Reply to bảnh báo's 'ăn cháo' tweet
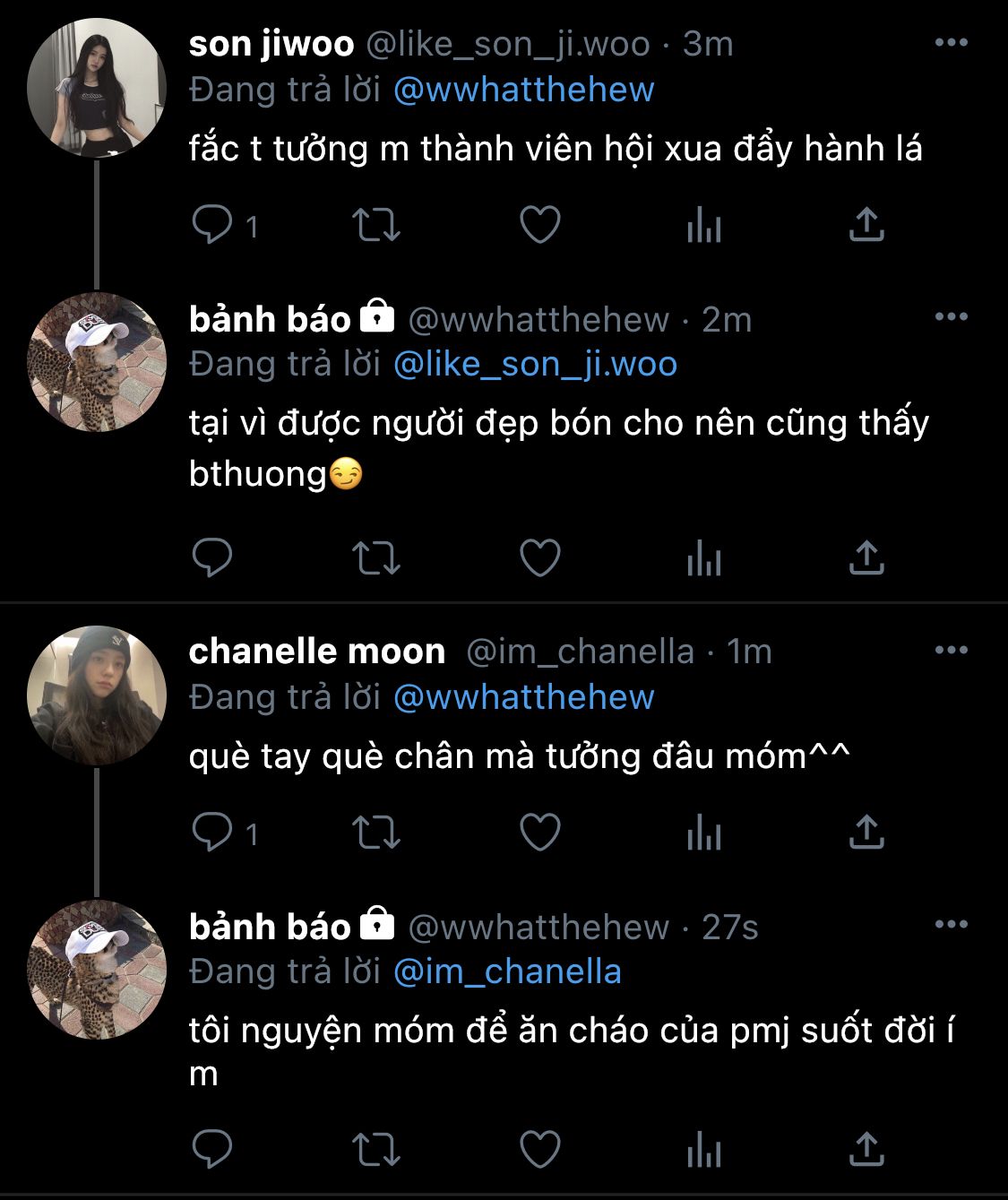The height and width of the screenshot is (1200, 1008). pos(212,1149)
